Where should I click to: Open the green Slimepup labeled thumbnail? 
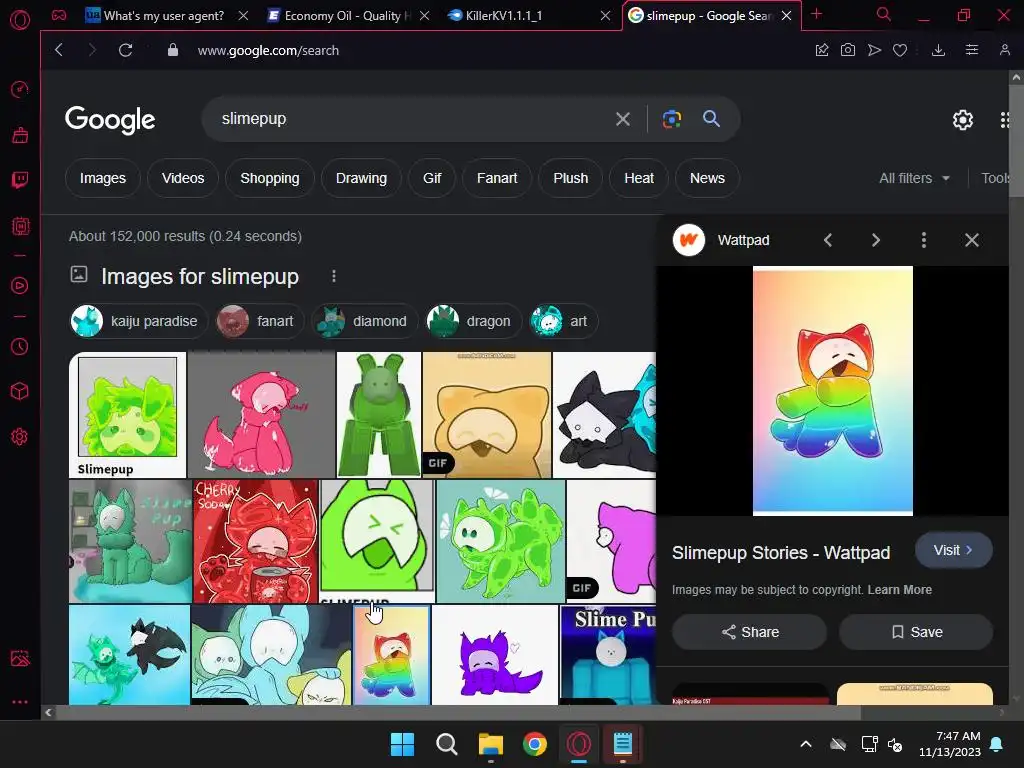tap(127, 415)
